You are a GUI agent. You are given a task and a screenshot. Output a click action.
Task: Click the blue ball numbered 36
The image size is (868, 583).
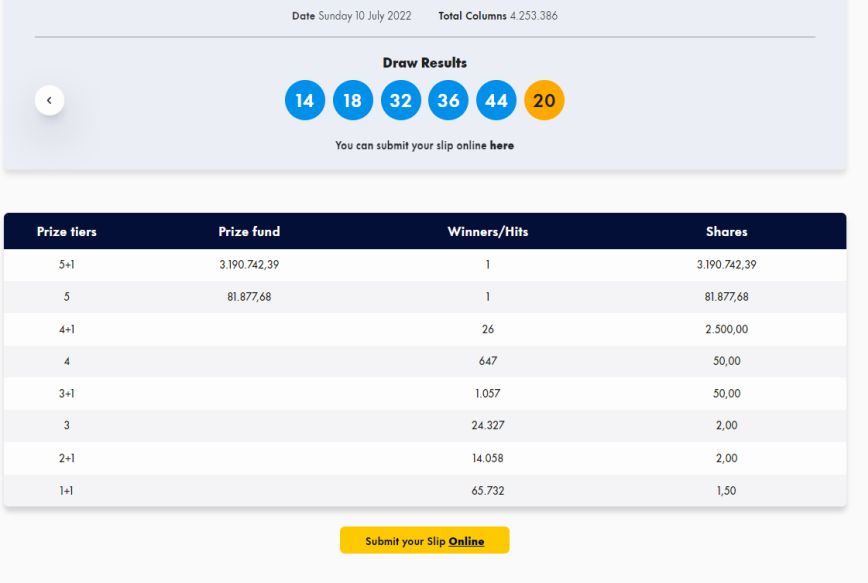point(448,100)
